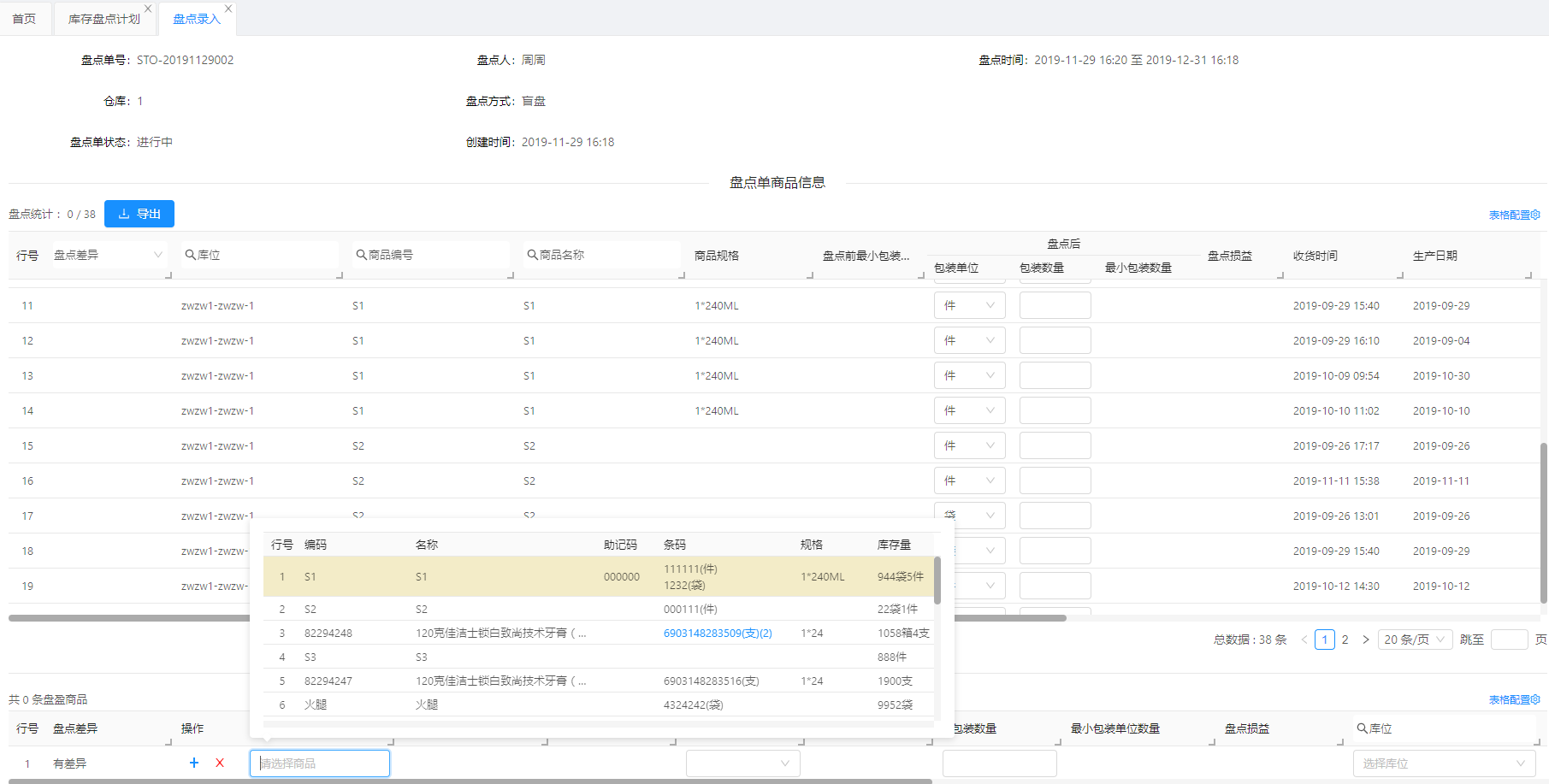
Task: Click 包装数量 input in row 16
Action: pos(1055,480)
